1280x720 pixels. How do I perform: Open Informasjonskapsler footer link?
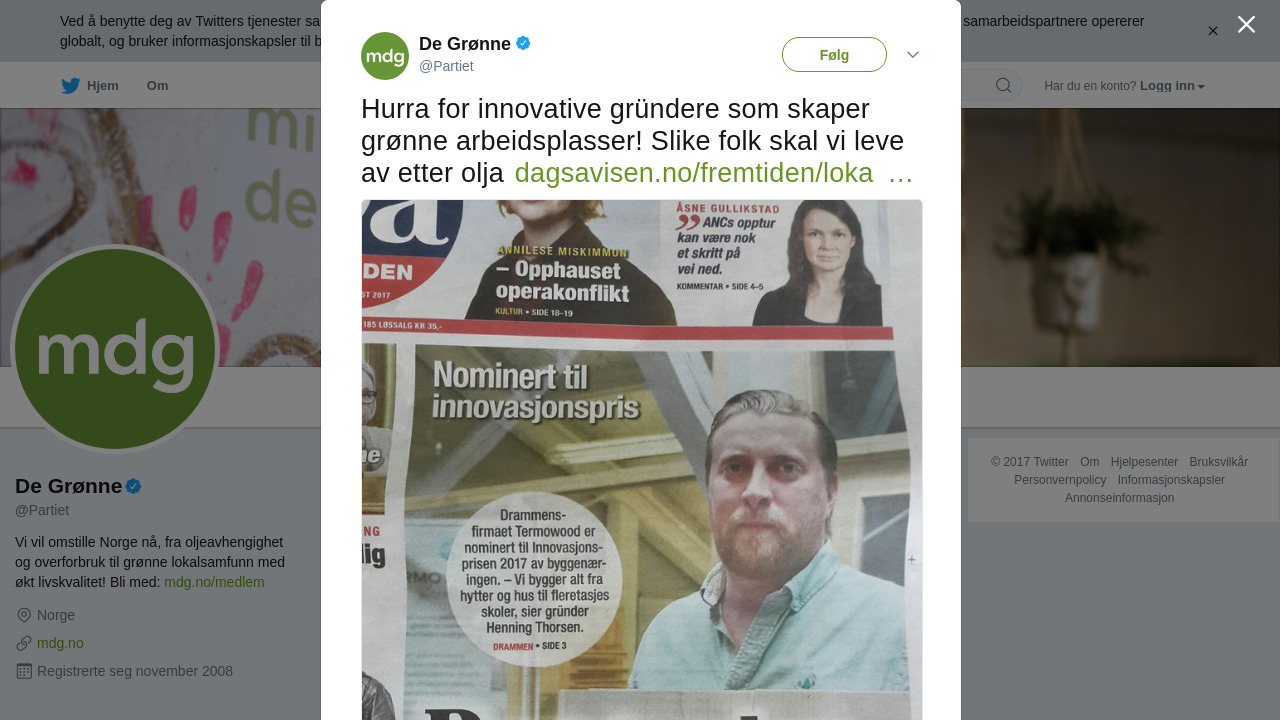click(1171, 480)
